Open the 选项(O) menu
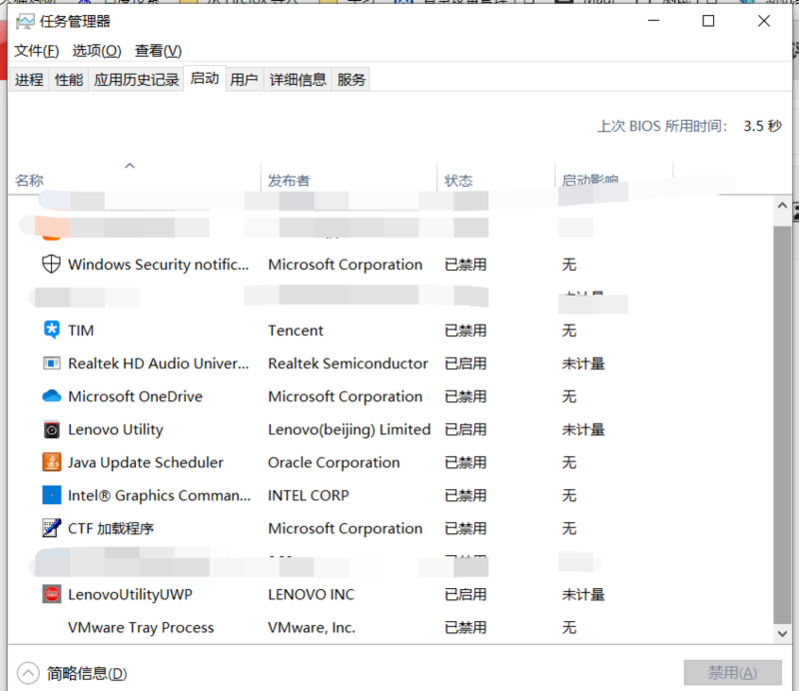 click(96, 51)
